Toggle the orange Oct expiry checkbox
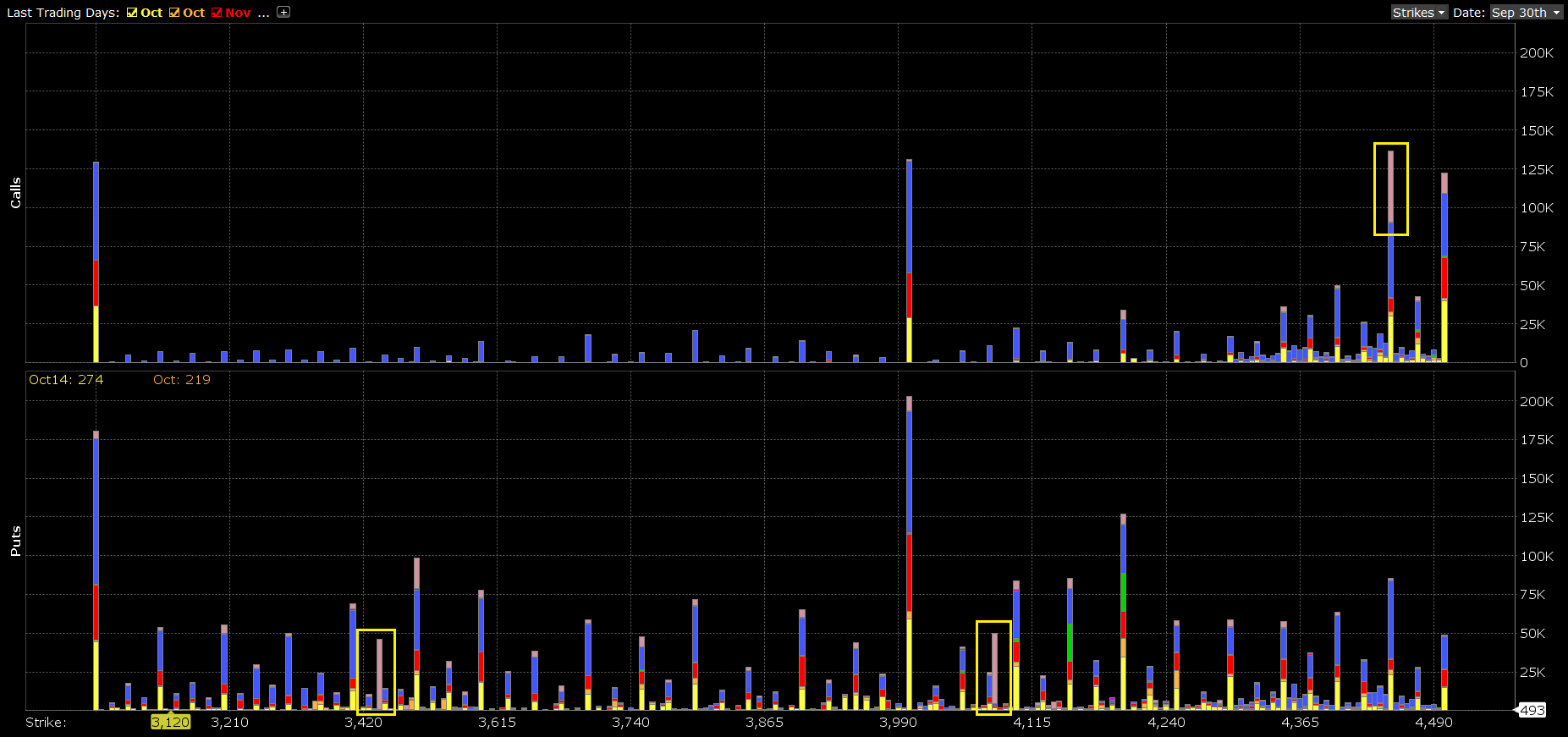Viewport: 1568px width, 737px height. [x=174, y=13]
